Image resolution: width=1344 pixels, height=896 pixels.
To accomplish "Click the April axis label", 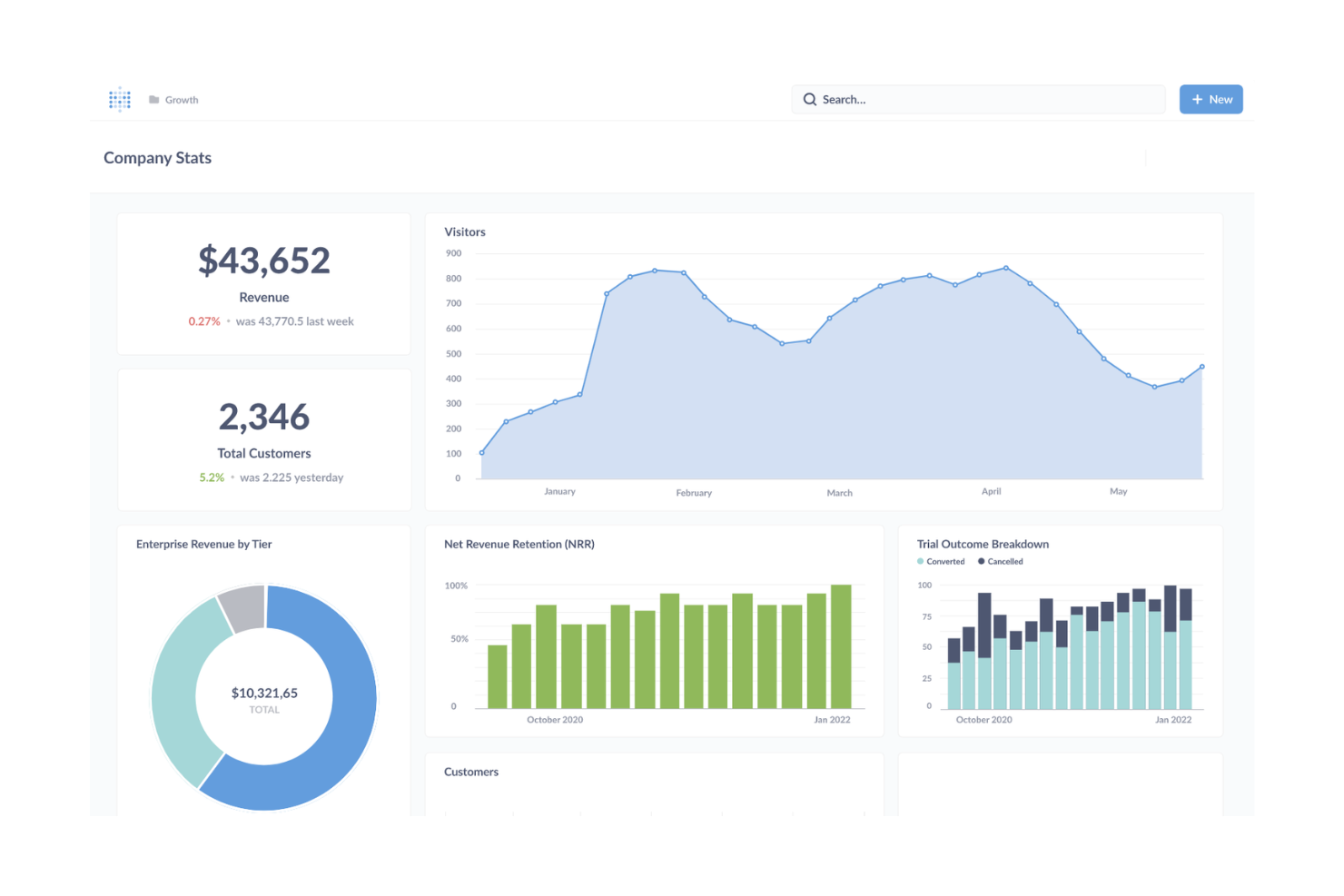I will pos(991,491).
